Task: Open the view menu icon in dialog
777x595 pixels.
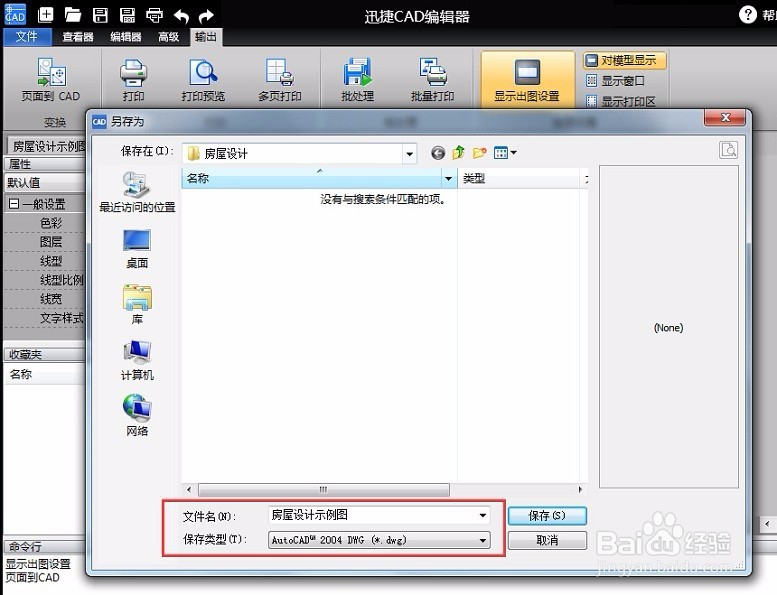Action: pos(505,153)
